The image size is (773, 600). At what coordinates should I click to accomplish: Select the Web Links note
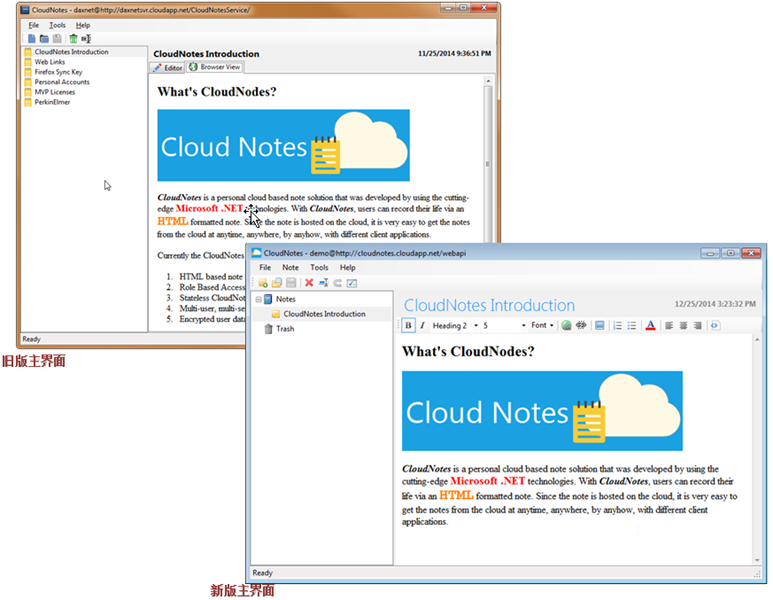[49, 62]
